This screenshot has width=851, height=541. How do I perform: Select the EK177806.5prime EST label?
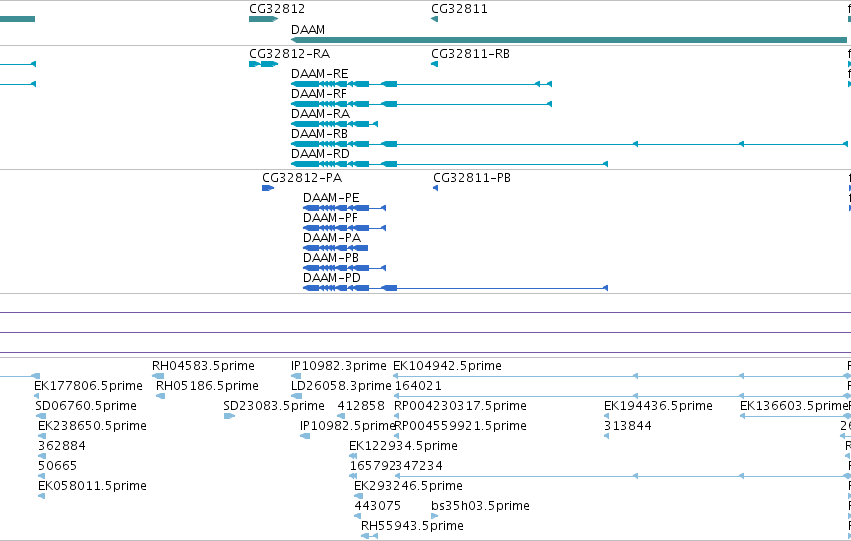pyautogui.click(x=88, y=386)
